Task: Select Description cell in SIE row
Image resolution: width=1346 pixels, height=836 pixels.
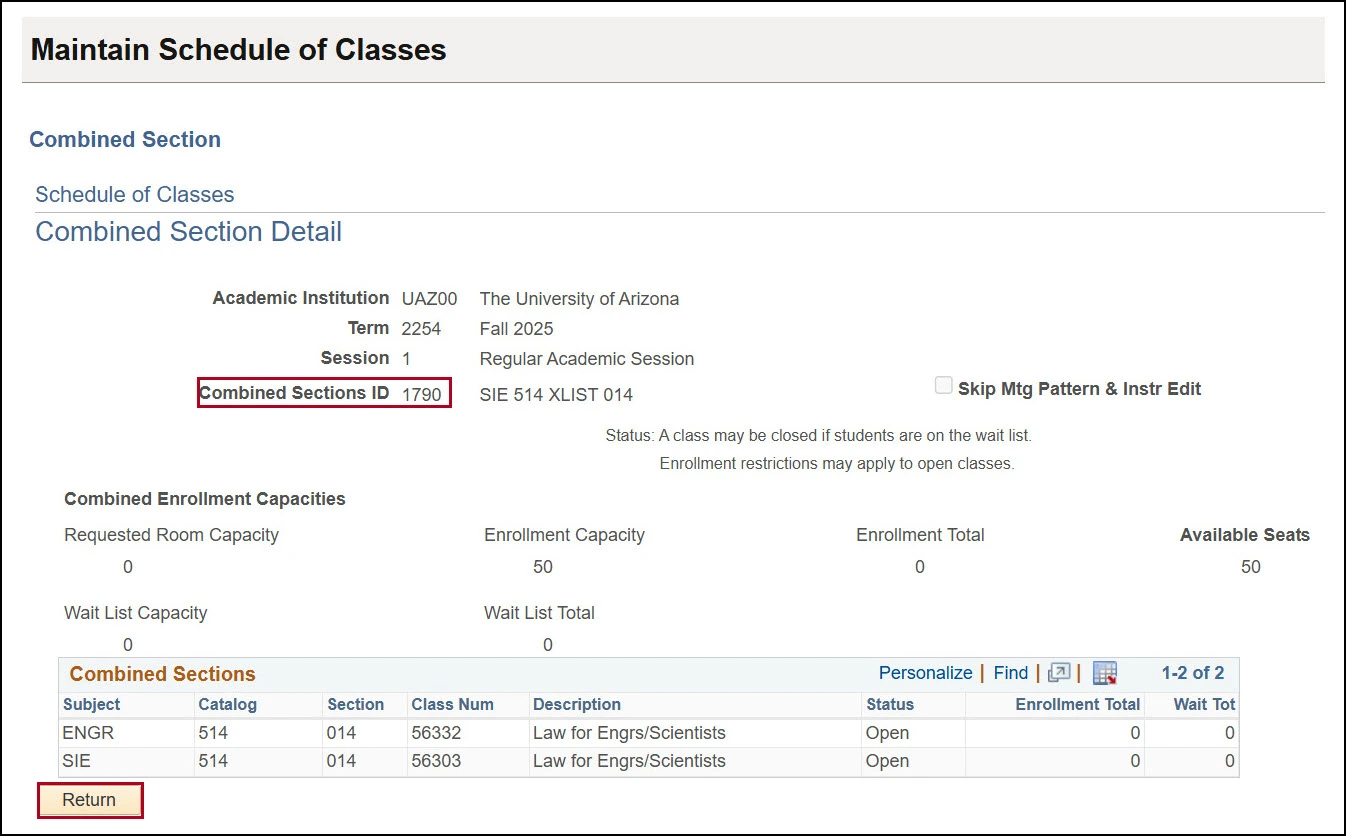Action: (629, 761)
